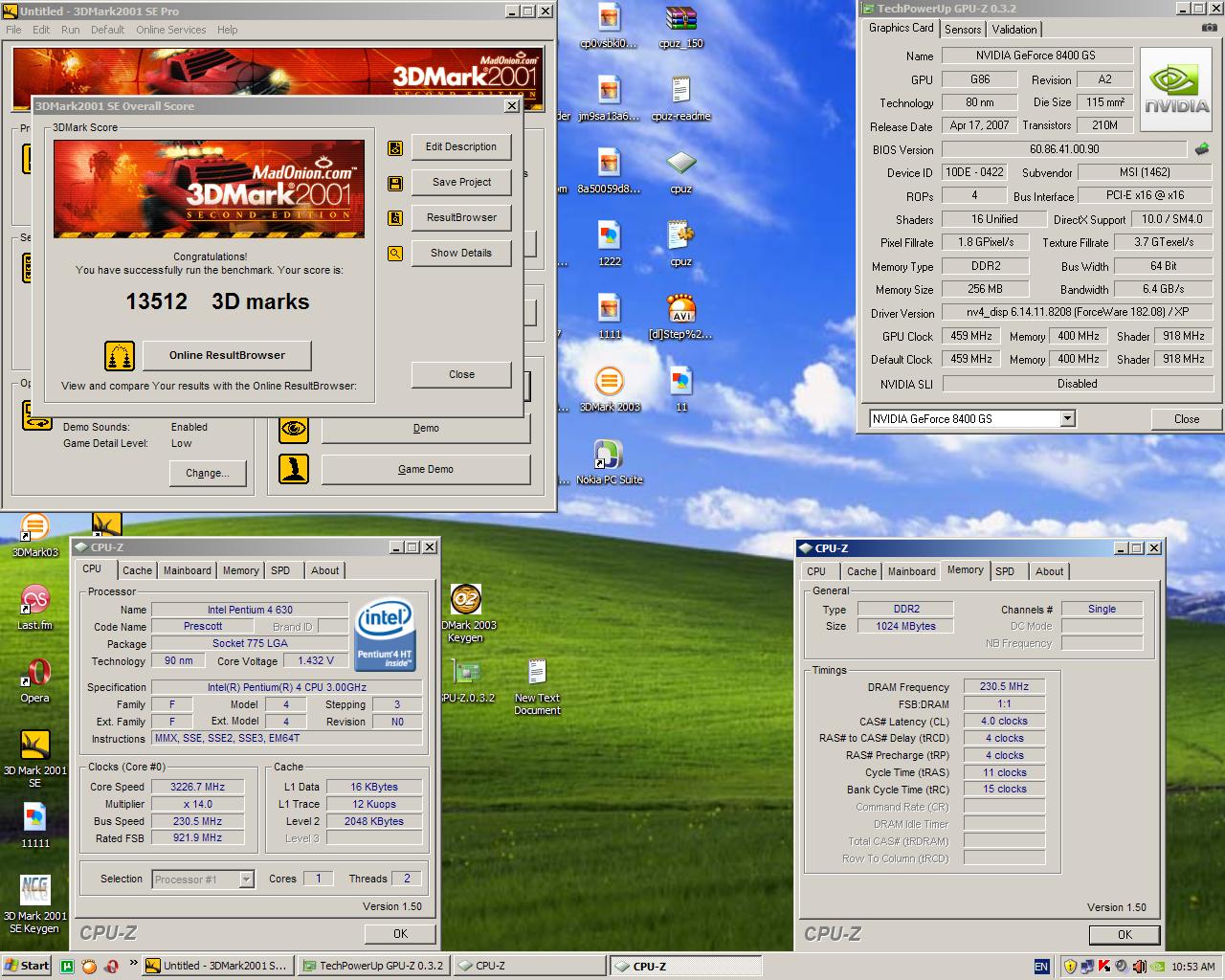Open the GPU selection dropdown in GPU-Z

coord(1068,418)
